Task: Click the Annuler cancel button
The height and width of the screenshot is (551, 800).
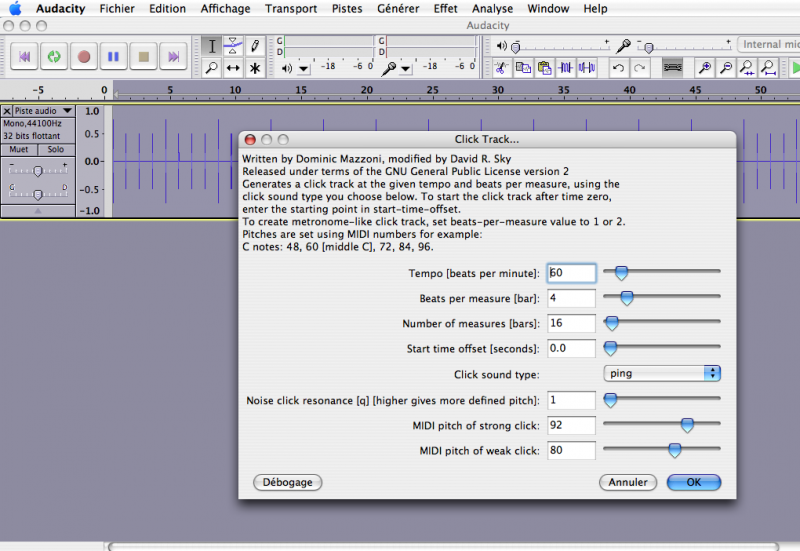Action: coord(628,482)
